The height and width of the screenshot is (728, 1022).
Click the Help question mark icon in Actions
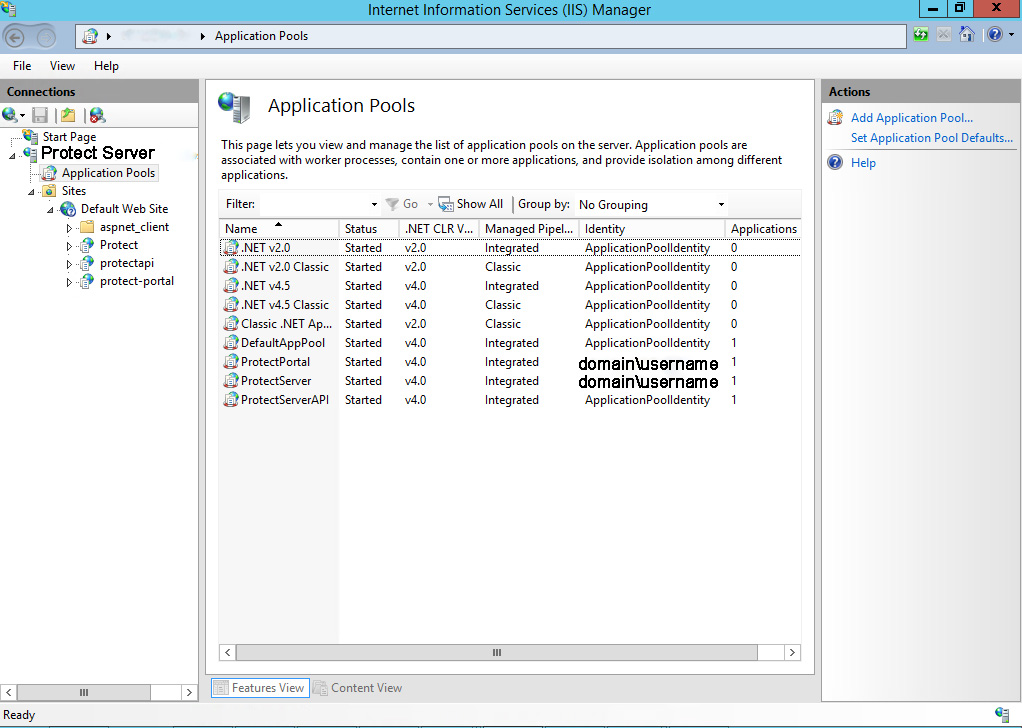pyautogui.click(x=835, y=162)
